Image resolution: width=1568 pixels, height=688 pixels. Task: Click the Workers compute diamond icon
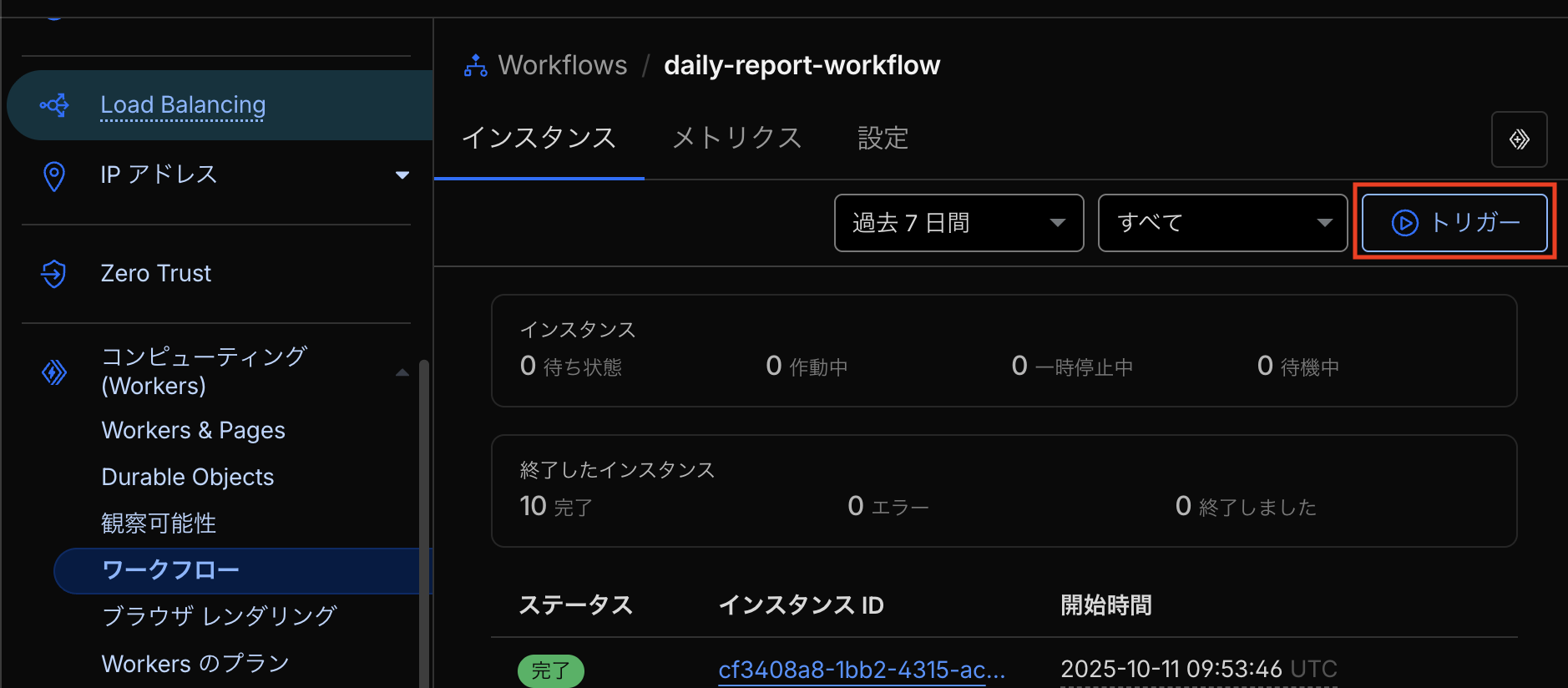[54, 372]
